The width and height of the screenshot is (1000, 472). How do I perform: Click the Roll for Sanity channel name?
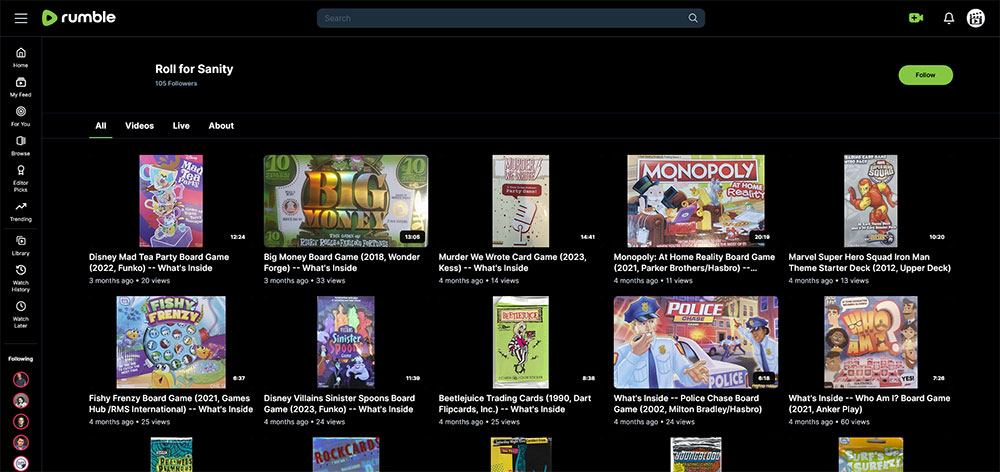[194, 69]
